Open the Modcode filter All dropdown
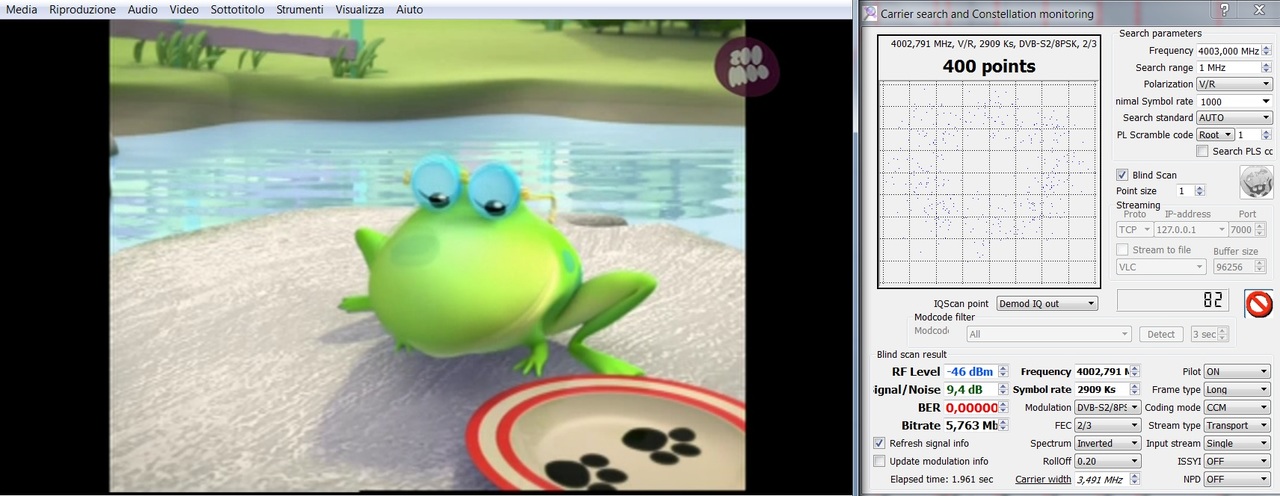This screenshot has height=496, width=1280. (1049, 334)
